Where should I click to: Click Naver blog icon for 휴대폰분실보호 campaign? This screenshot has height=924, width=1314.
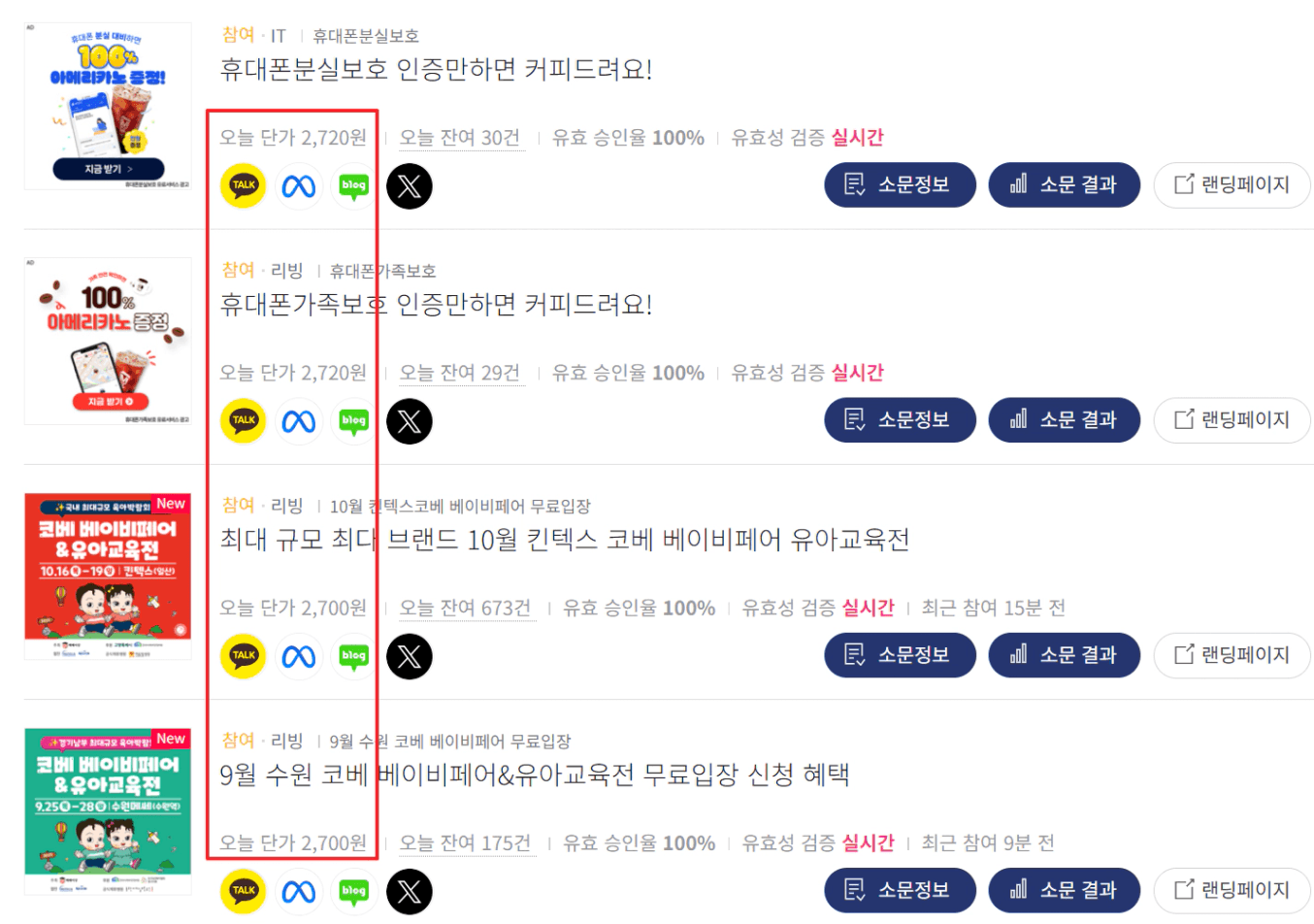click(354, 185)
